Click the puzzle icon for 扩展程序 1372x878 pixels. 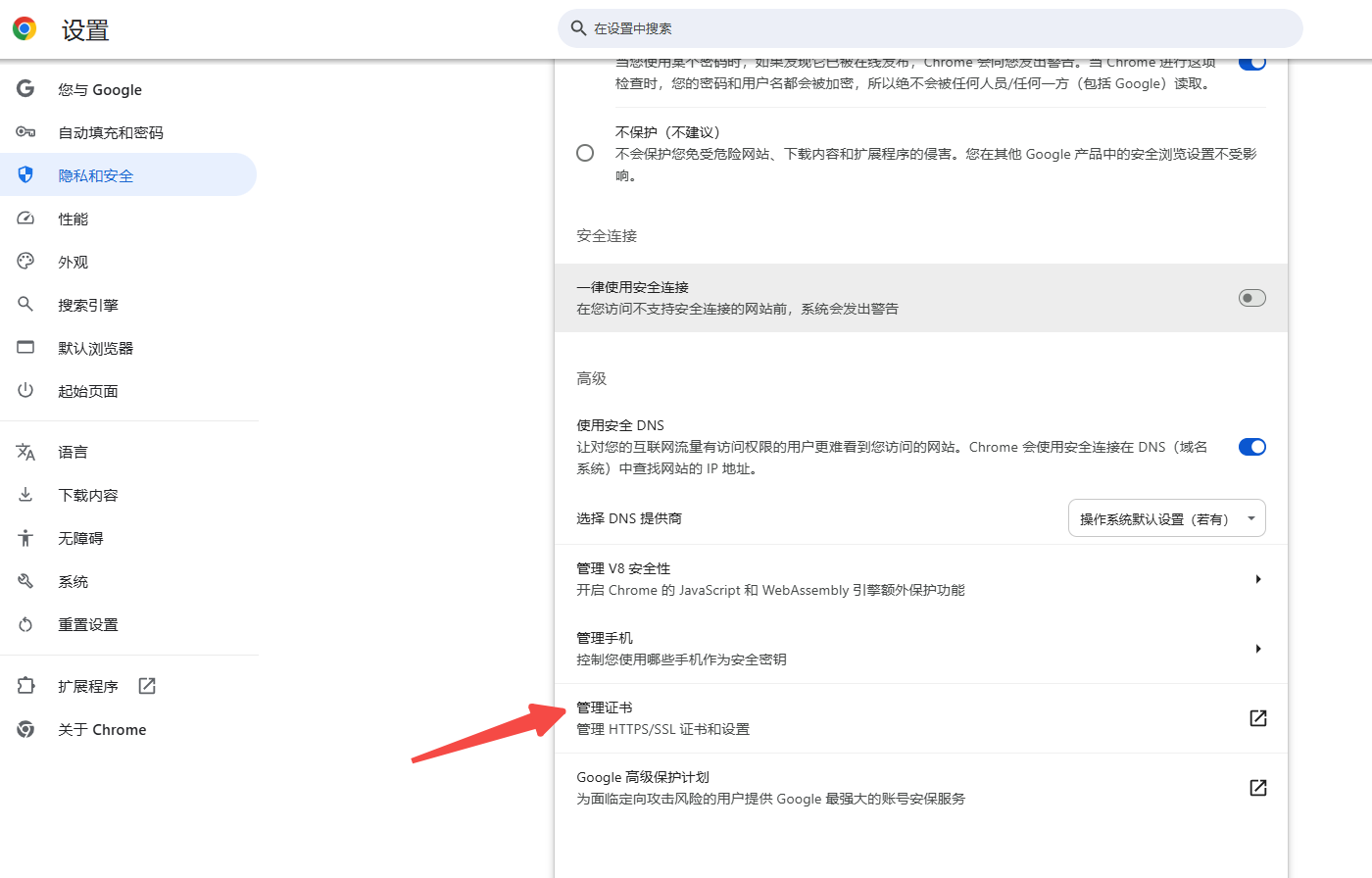pos(25,686)
